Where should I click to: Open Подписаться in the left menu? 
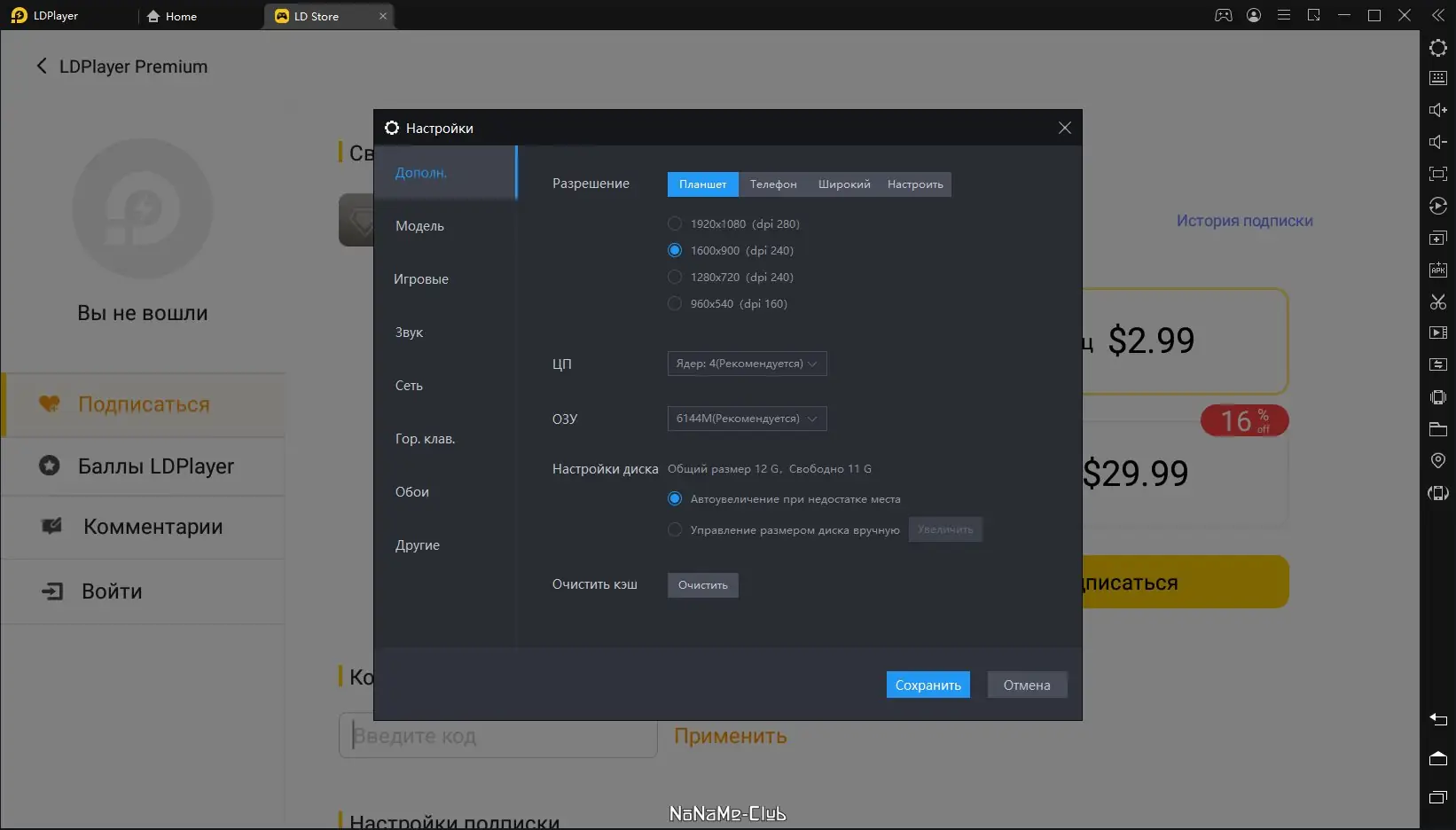pyautogui.click(x=143, y=404)
